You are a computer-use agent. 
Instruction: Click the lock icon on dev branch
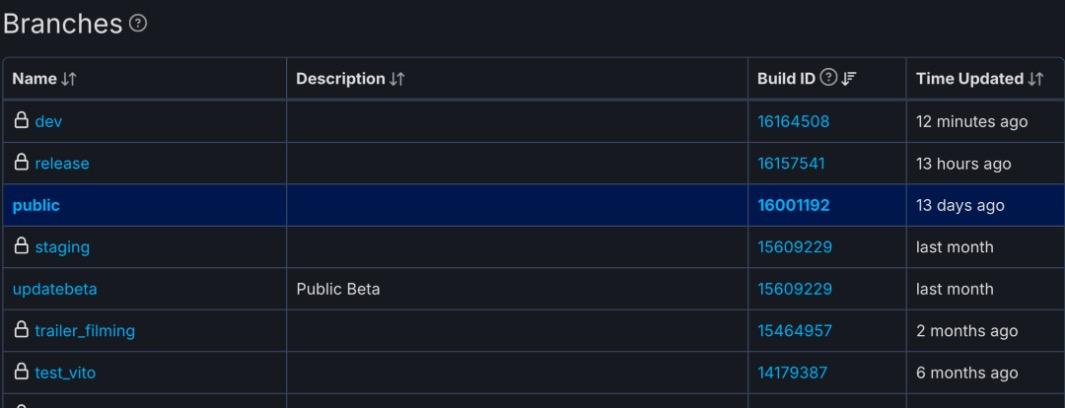(x=21, y=121)
